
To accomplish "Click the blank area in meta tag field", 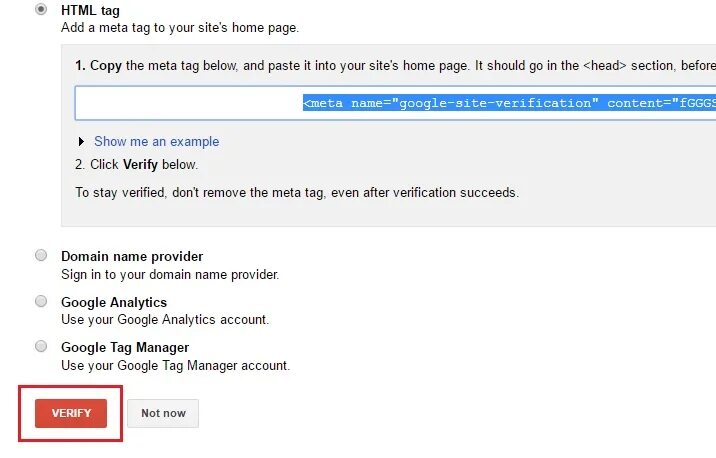I will click(188, 104).
